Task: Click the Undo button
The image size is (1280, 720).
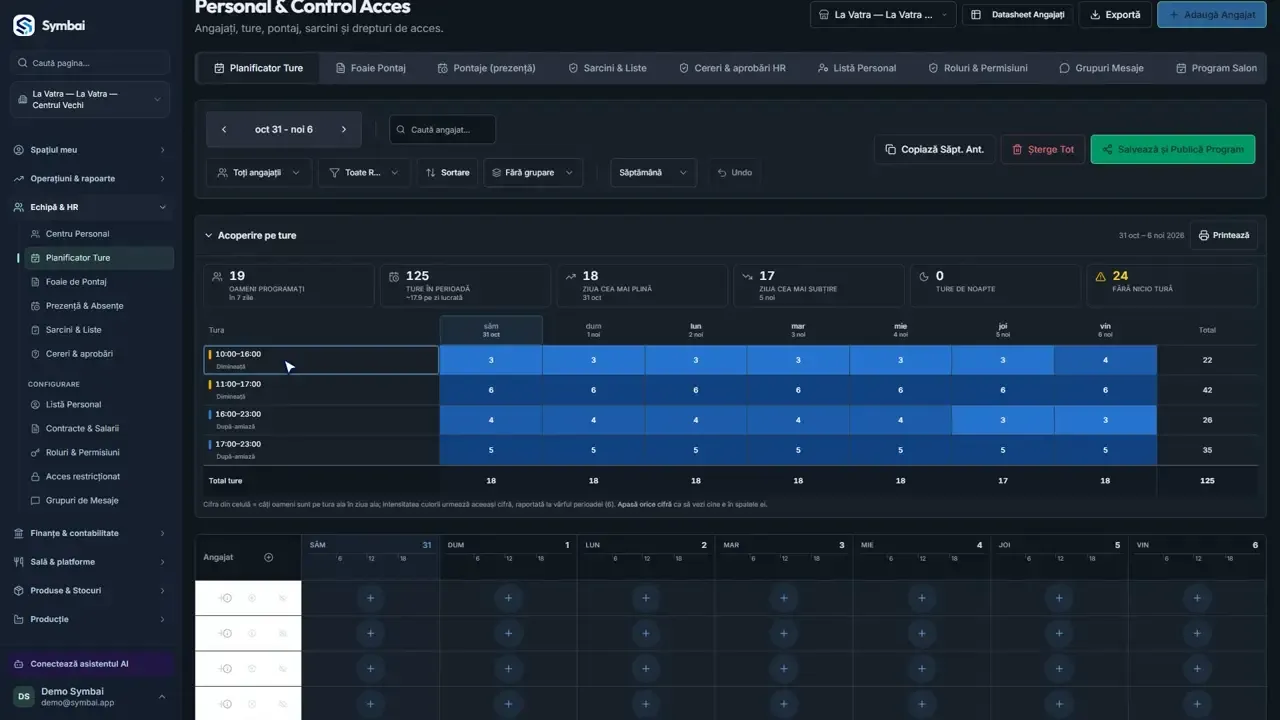Action: [734, 172]
